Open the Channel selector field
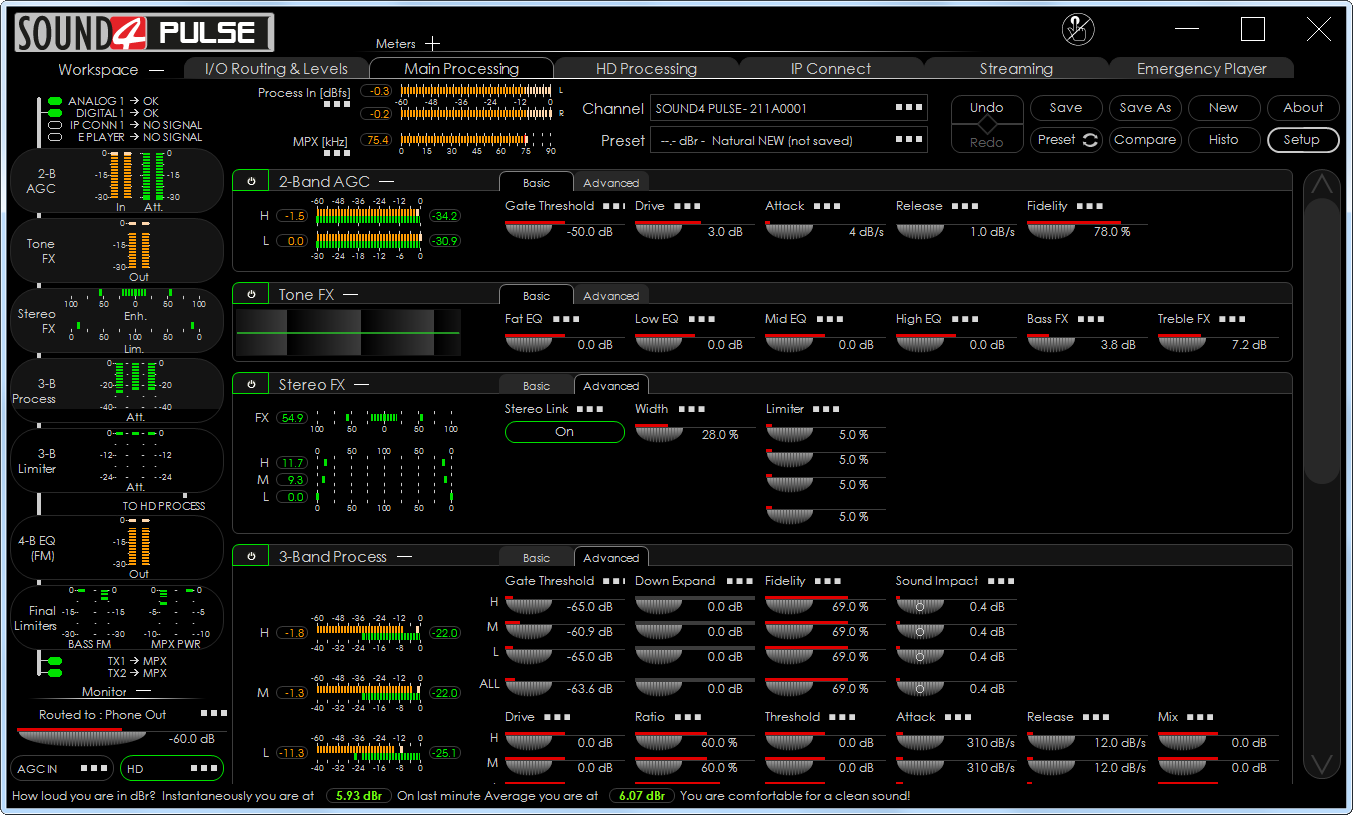The height and width of the screenshot is (815, 1353). click(x=789, y=108)
